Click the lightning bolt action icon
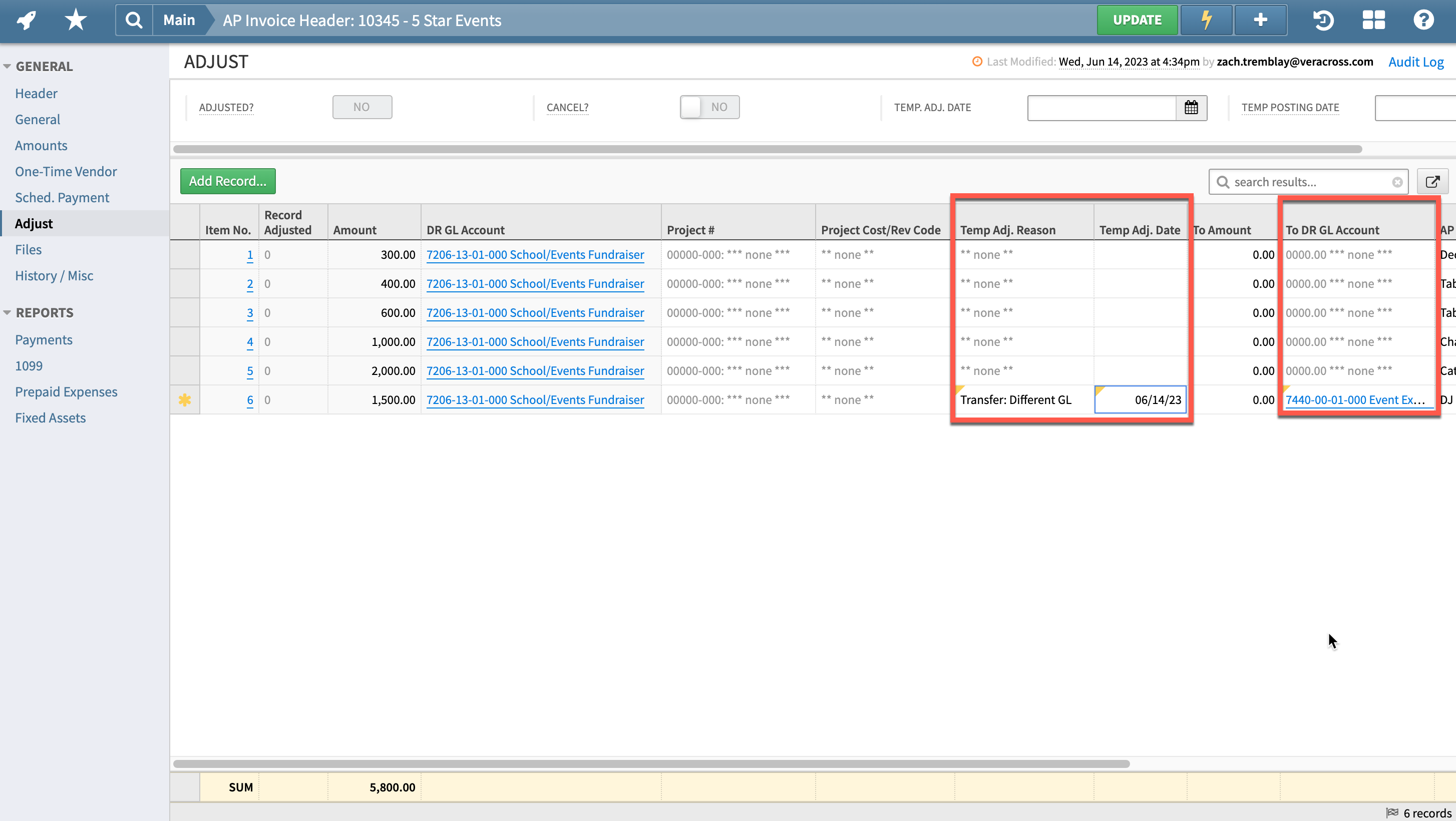The width and height of the screenshot is (1456, 821). [1206, 20]
